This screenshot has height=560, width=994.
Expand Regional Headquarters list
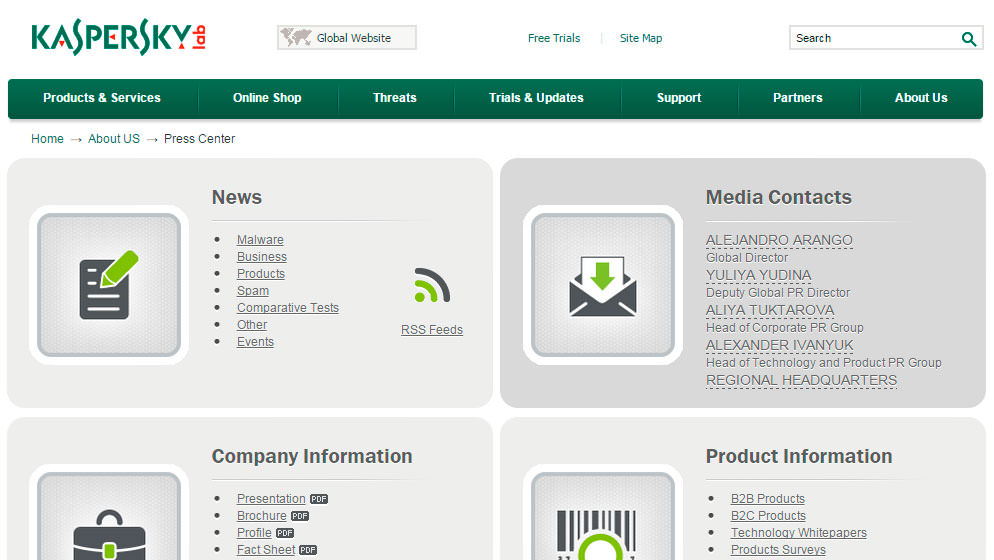(801, 381)
